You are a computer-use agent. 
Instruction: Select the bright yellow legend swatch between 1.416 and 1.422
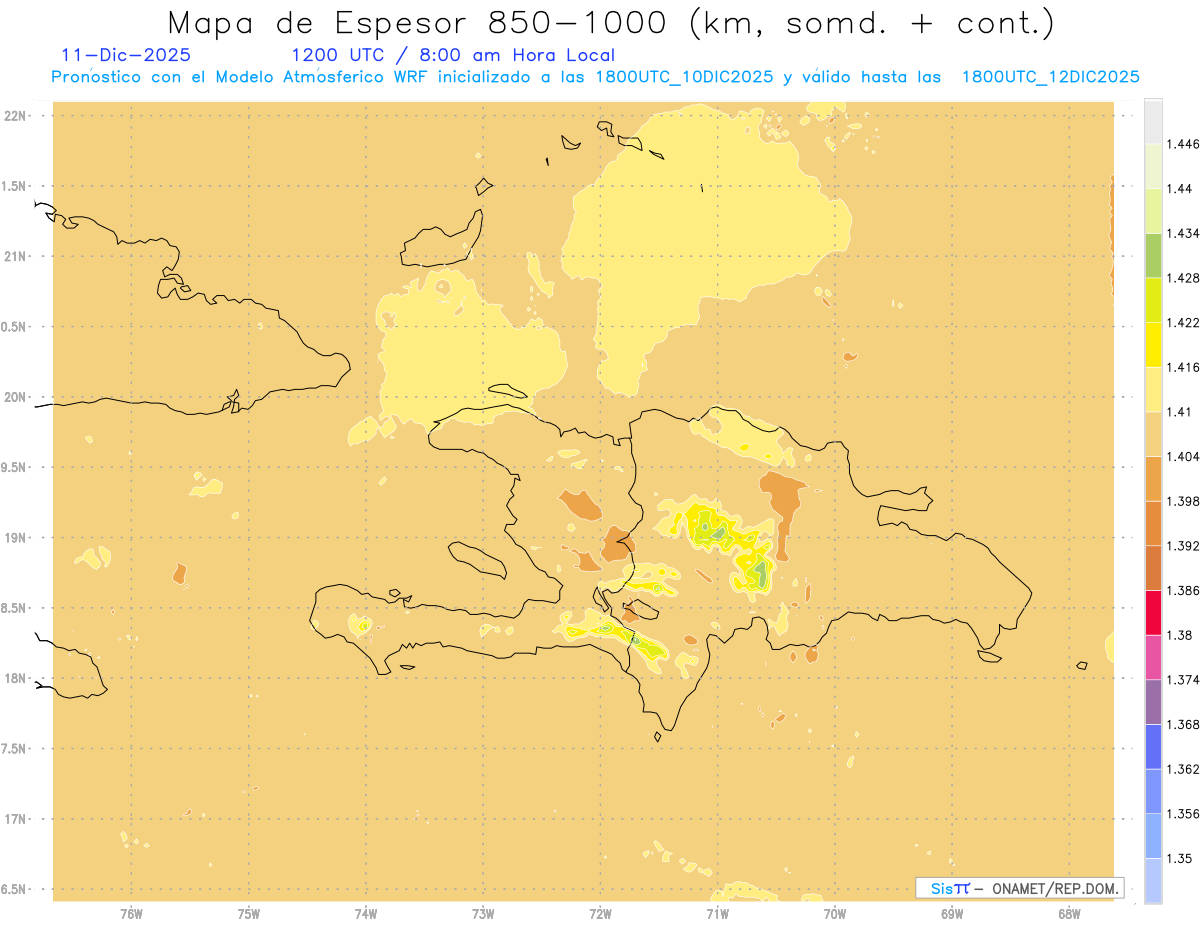(x=1153, y=345)
